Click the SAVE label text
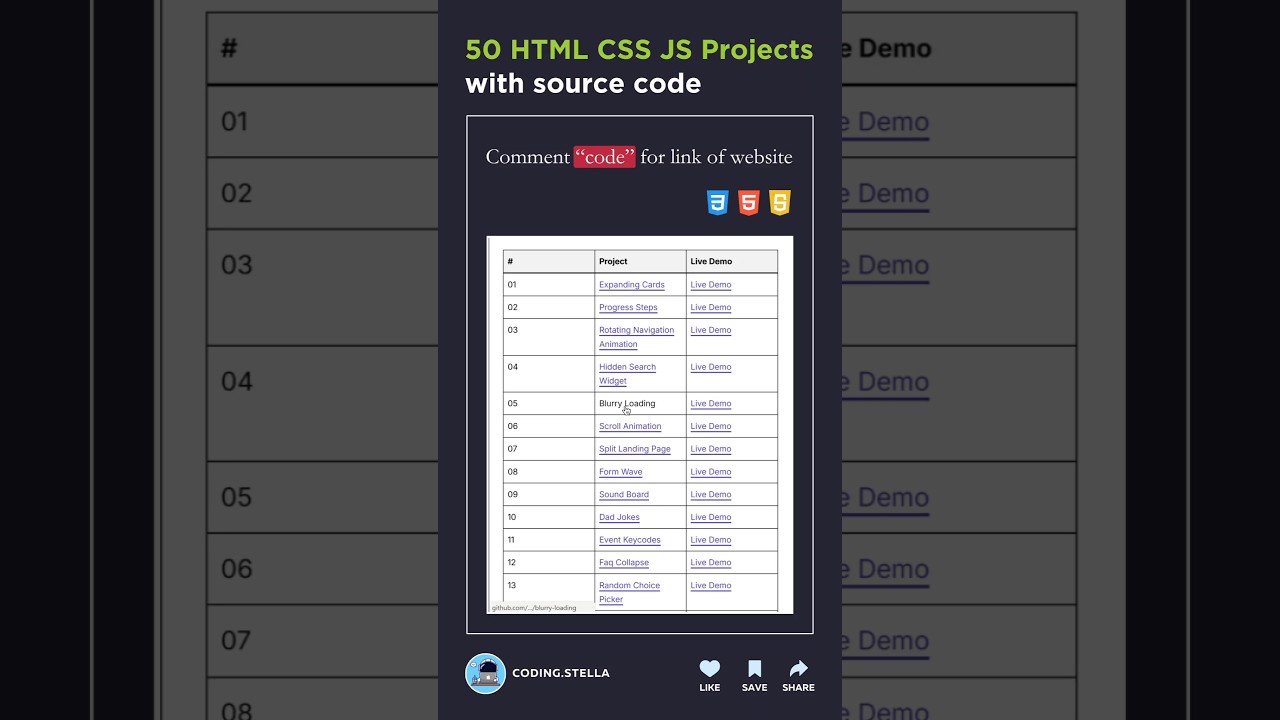Image resolution: width=1280 pixels, height=720 pixels. (x=755, y=688)
